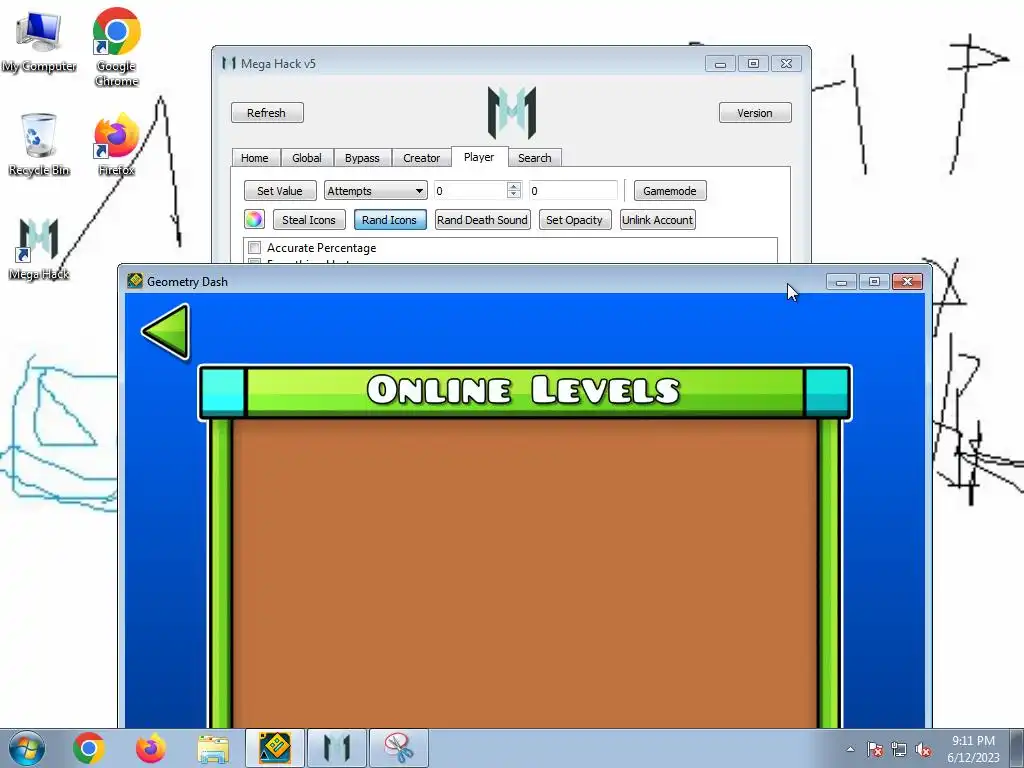Close the Mega Hack v5 window
Image resolution: width=1024 pixels, height=768 pixels.
[x=786, y=64]
